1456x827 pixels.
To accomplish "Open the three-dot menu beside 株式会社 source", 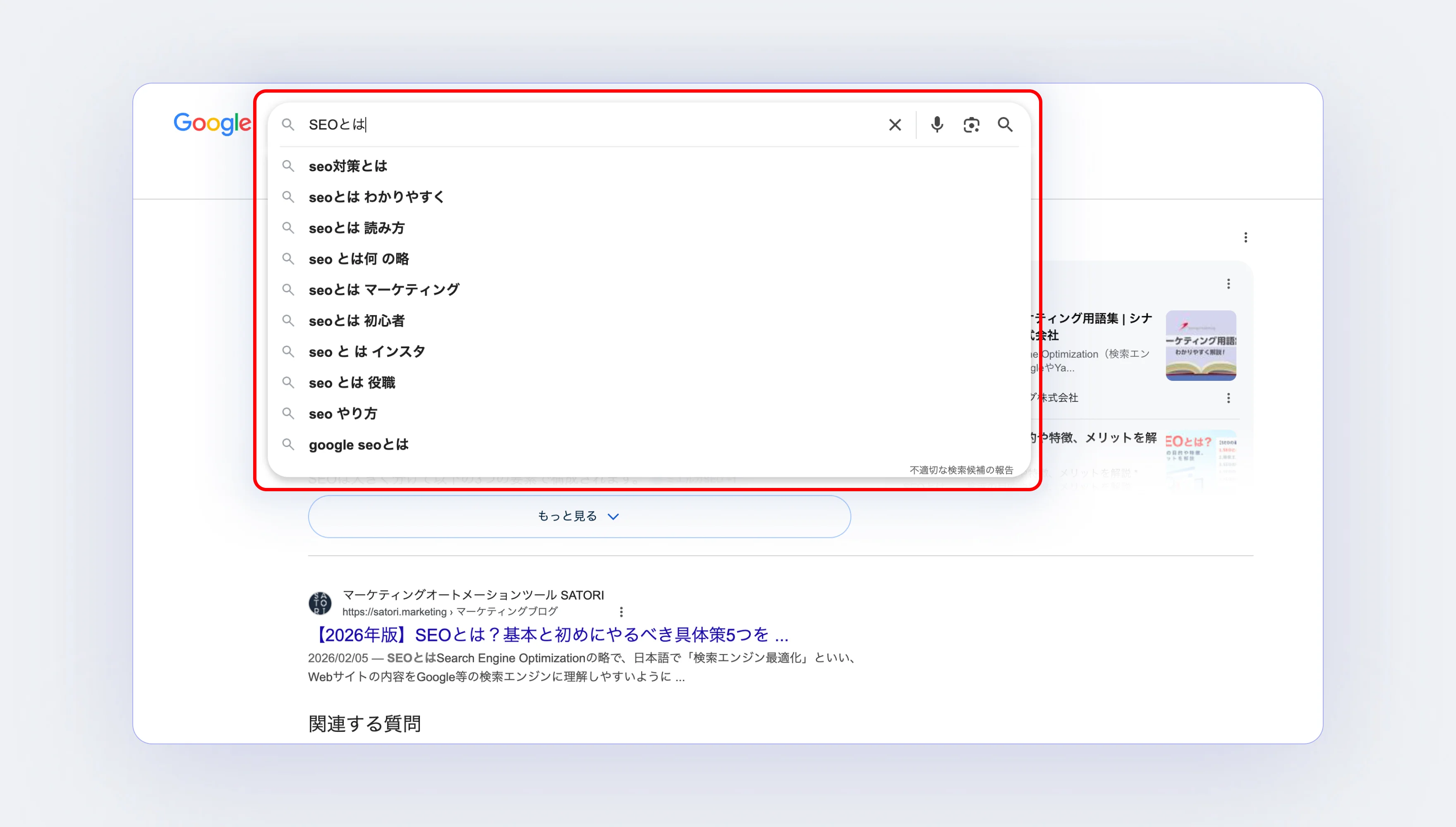I will coord(1228,398).
